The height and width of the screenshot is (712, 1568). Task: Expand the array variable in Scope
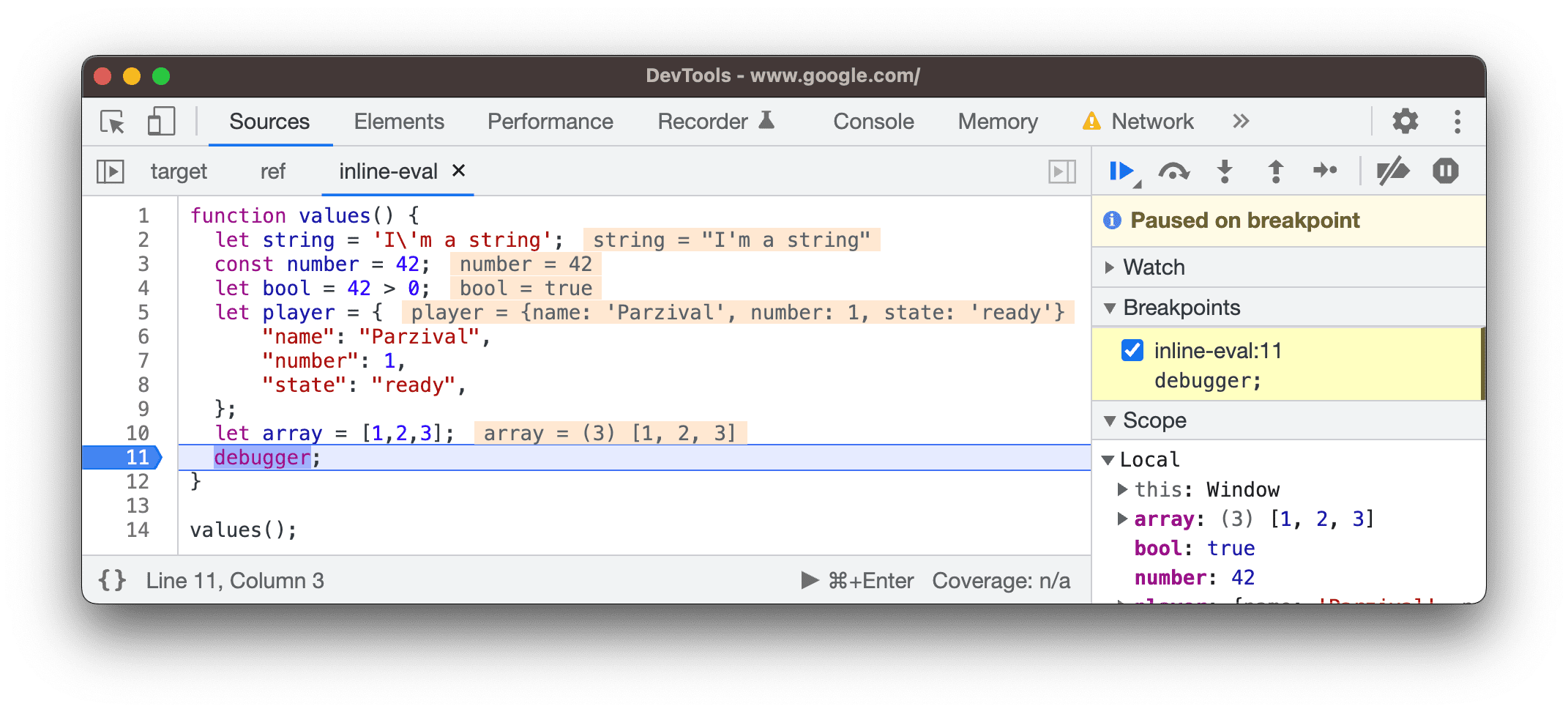coord(1122,519)
